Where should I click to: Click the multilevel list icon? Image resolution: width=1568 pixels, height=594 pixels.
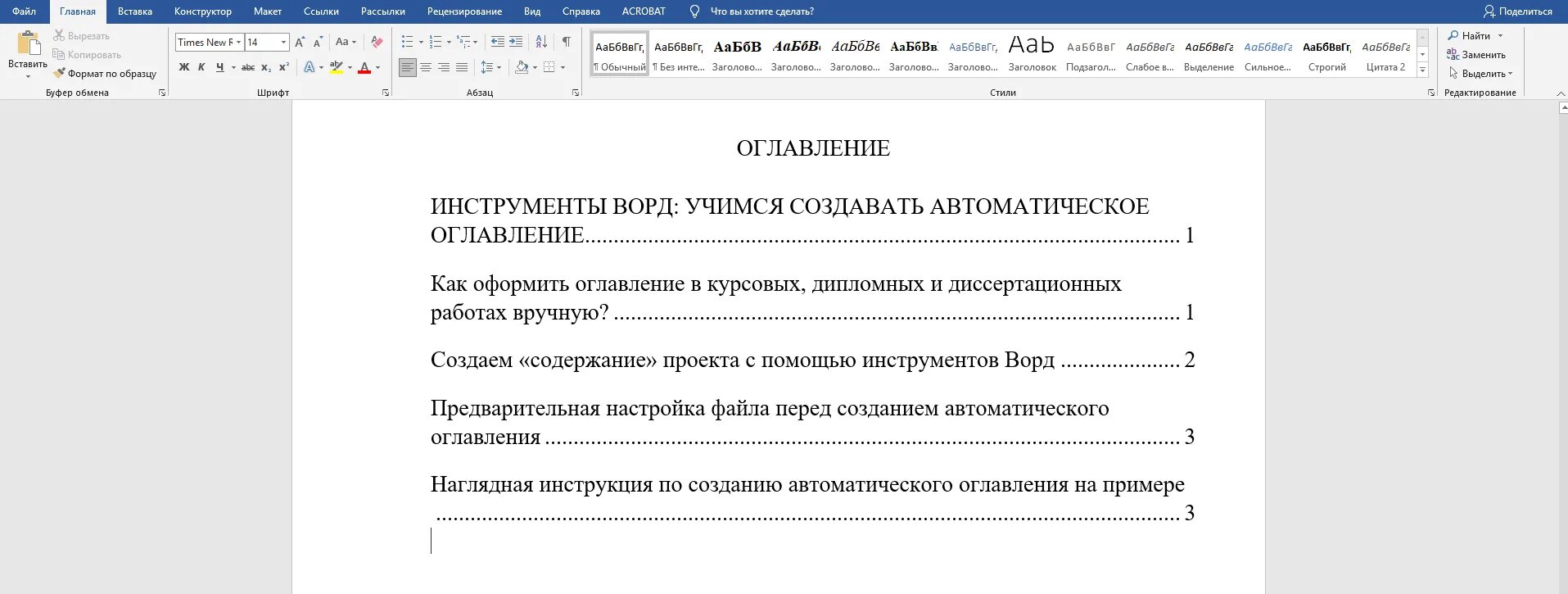point(463,42)
